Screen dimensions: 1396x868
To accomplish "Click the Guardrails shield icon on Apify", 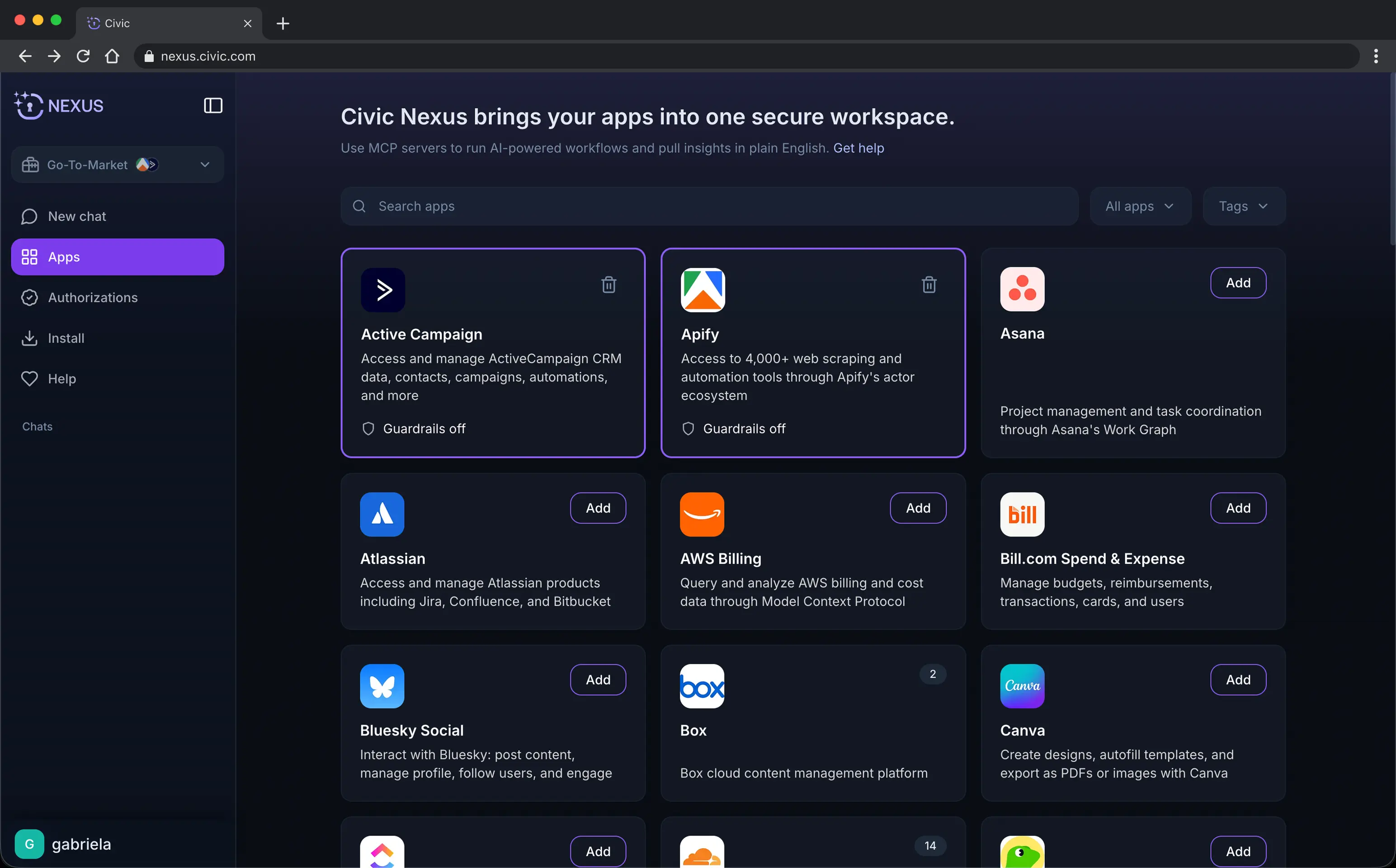I will tap(688, 429).
